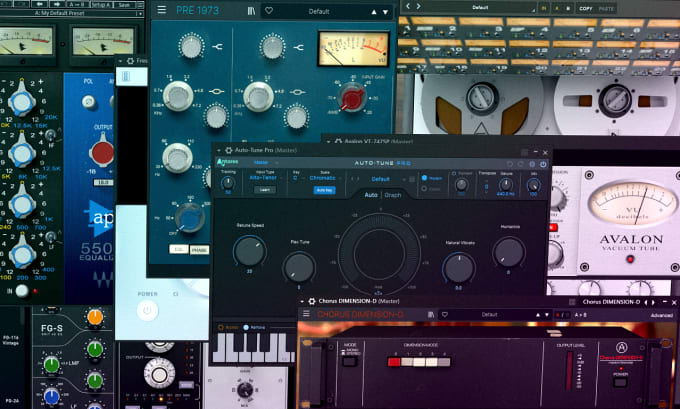
Task: Open the Key dropdown in Auto-Tune Pro
Action: (297, 178)
